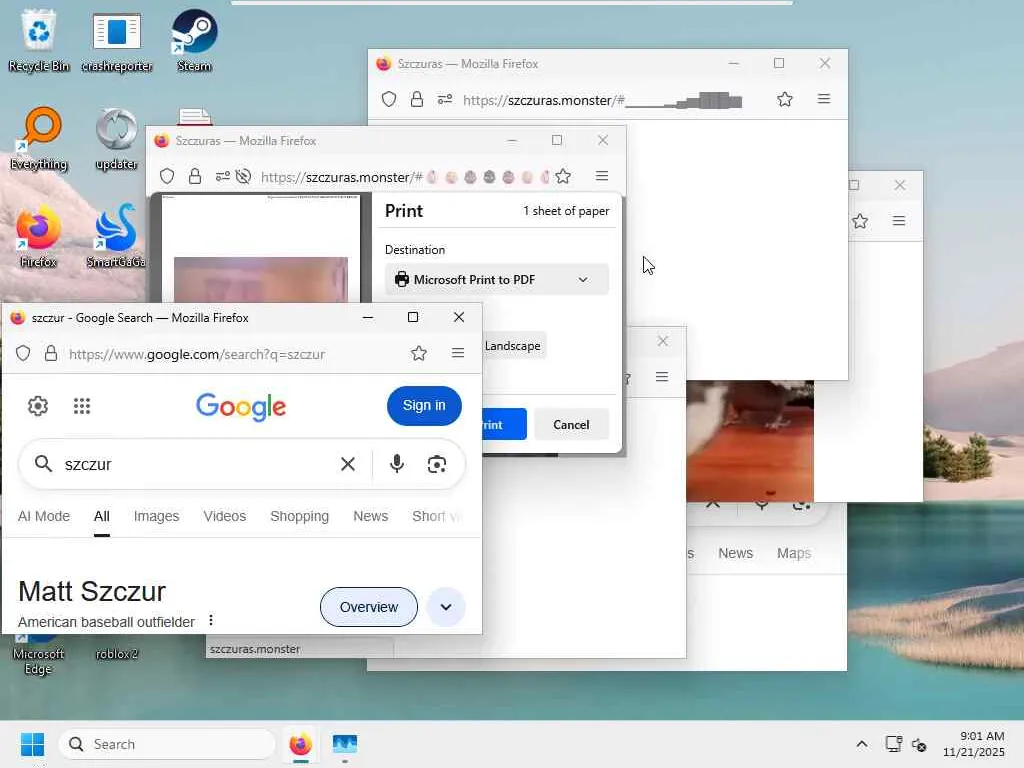Show hidden system tray icons

tap(861, 744)
